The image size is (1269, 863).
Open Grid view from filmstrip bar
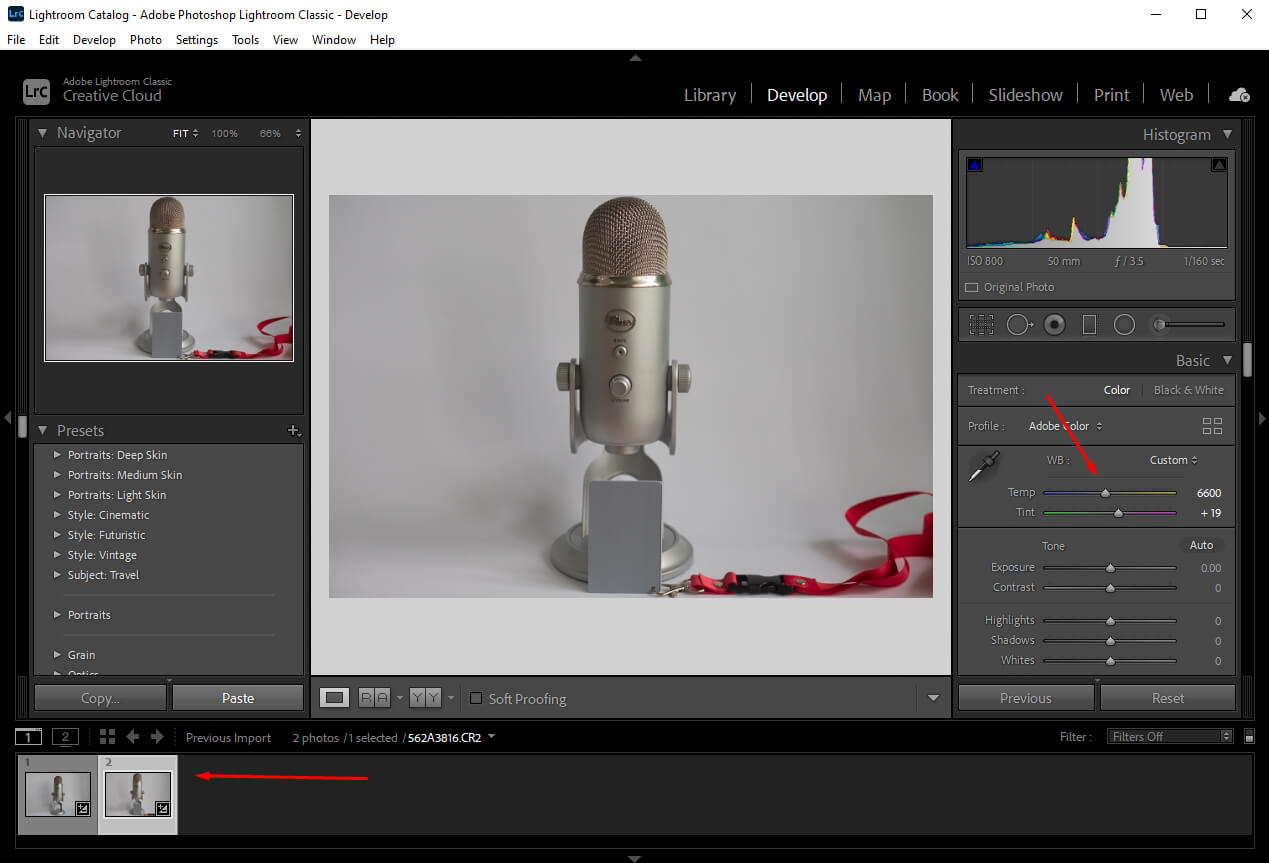point(107,737)
